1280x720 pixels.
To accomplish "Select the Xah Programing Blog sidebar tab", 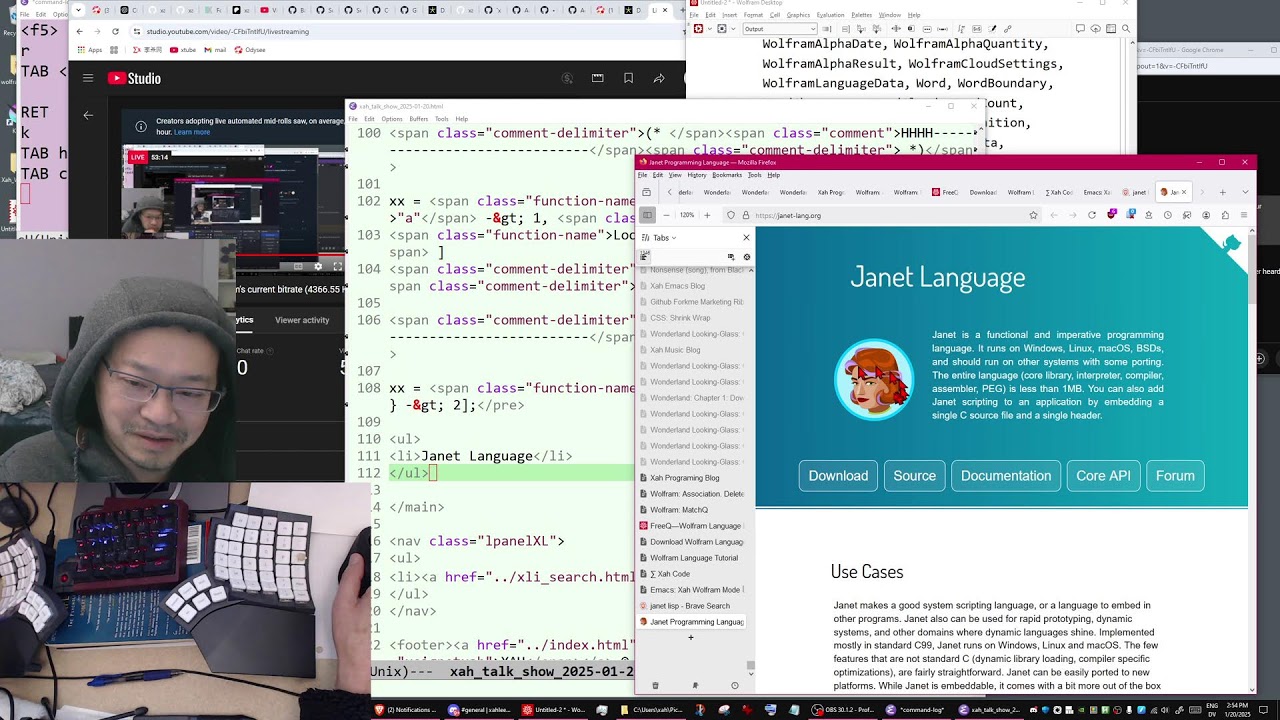I will click(x=684, y=478).
